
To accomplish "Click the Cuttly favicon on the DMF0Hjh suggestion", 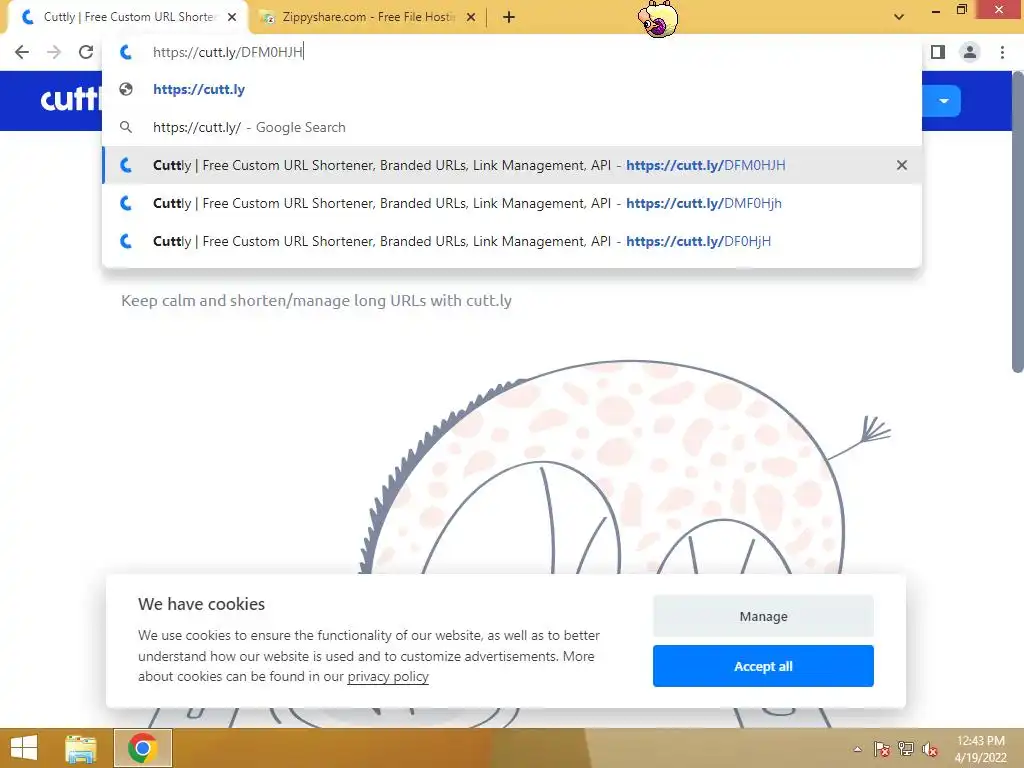I will 126,203.
